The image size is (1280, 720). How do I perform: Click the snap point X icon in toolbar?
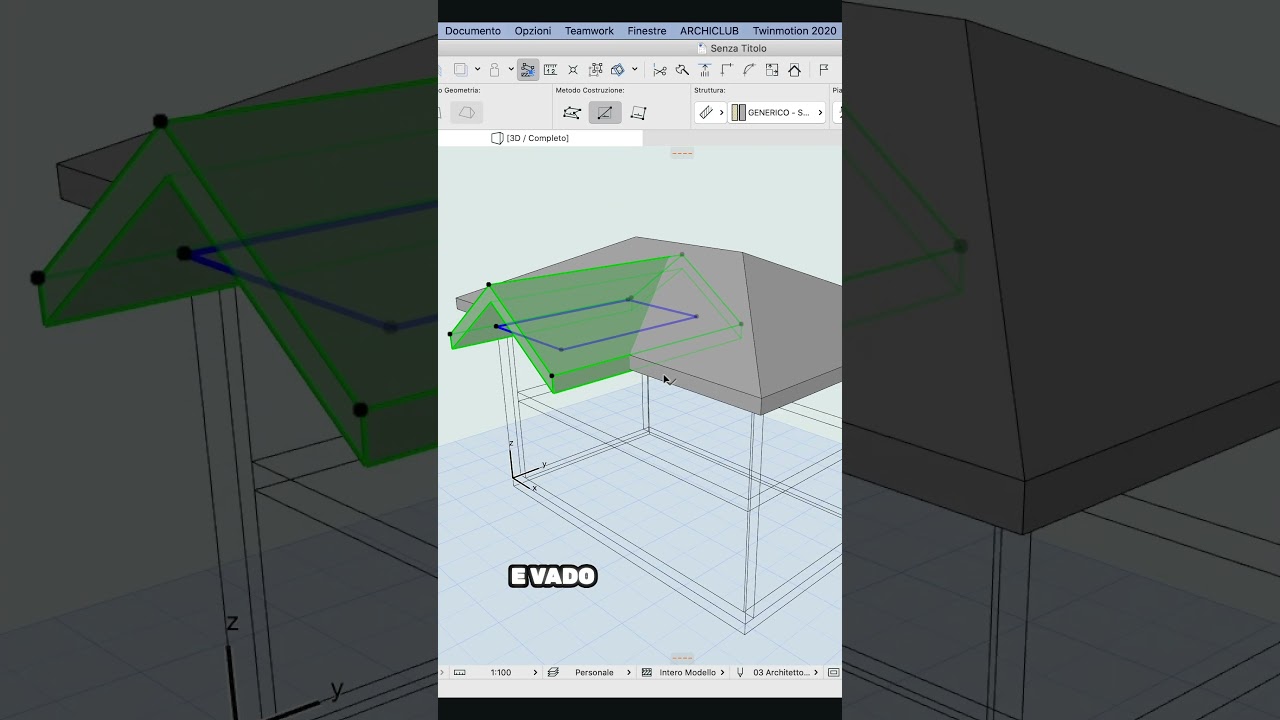573,70
